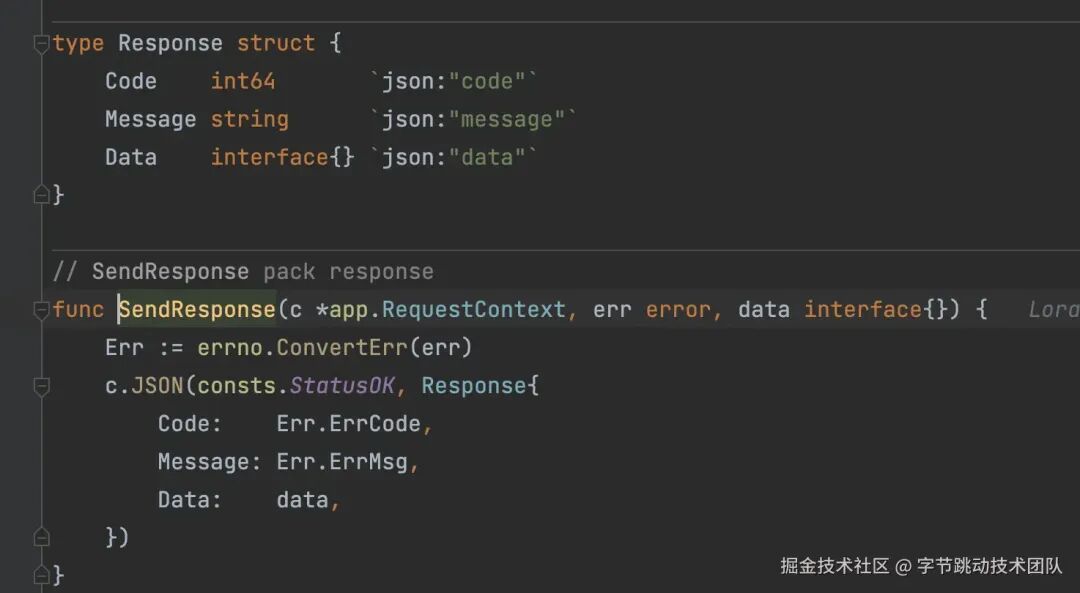Click the Response type name in struct declaration
The image size is (1080, 593).
[170, 43]
